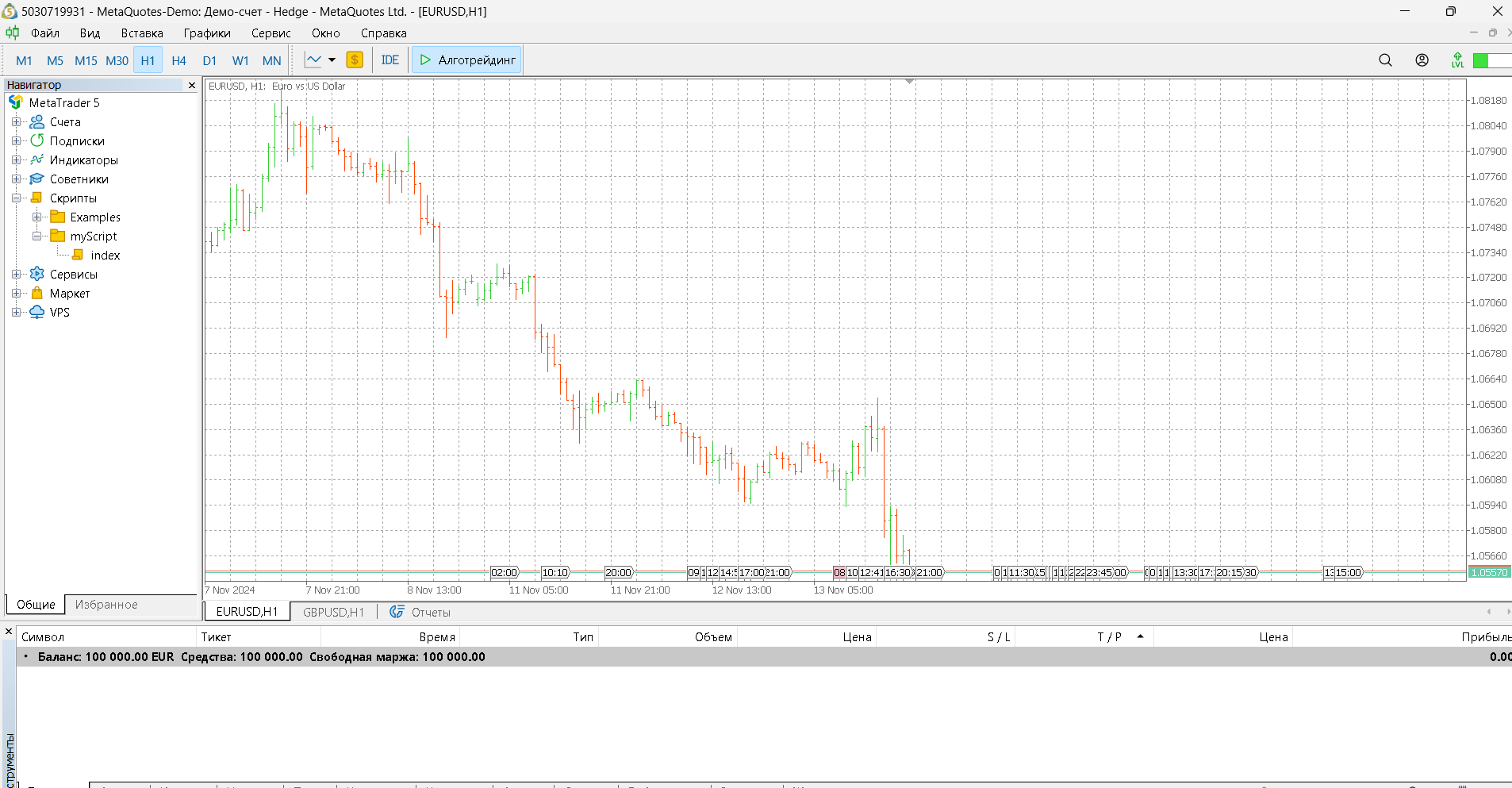Click the Подписки subscriptions icon
This screenshot has width=1512, height=788.
tap(36, 141)
